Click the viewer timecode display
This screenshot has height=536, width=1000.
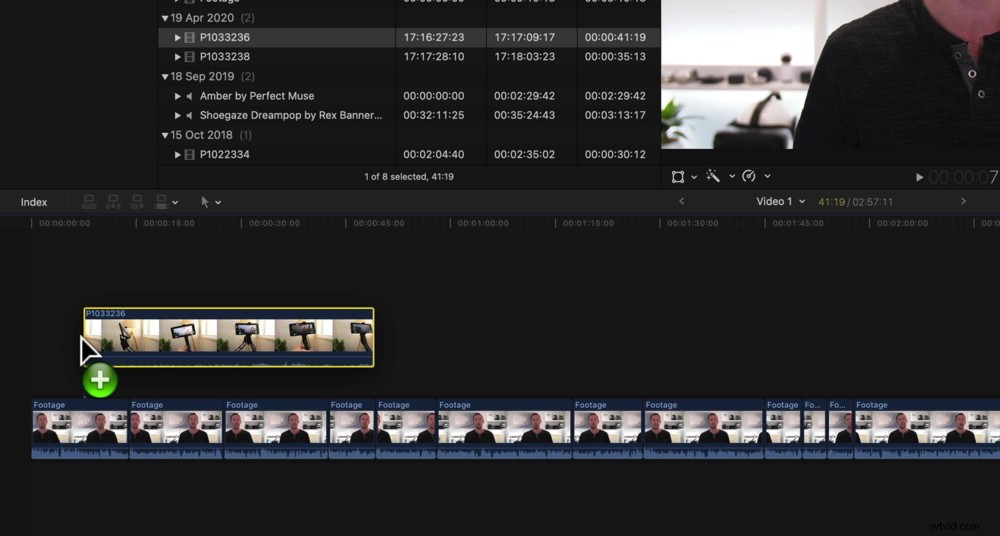point(964,177)
